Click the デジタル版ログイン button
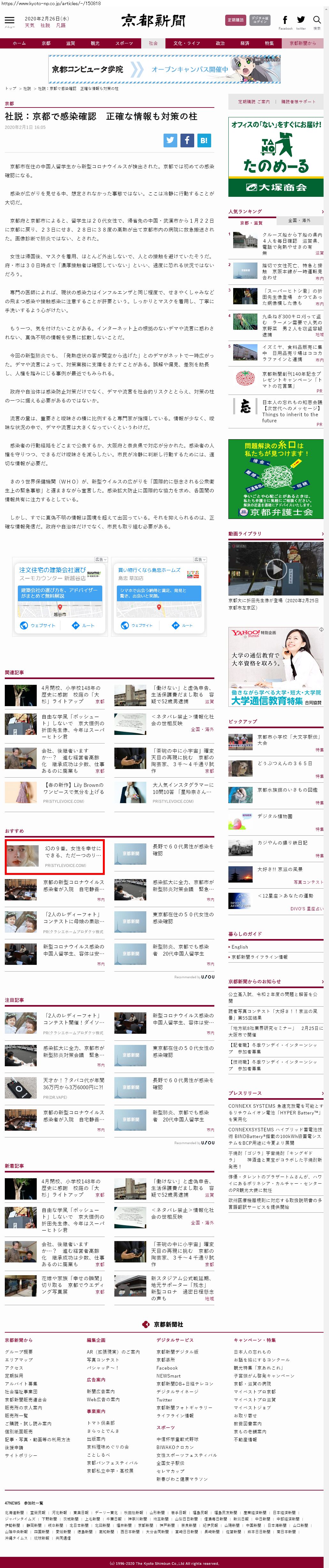The height and width of the screenshot is (1568, 329). [260, 20]
